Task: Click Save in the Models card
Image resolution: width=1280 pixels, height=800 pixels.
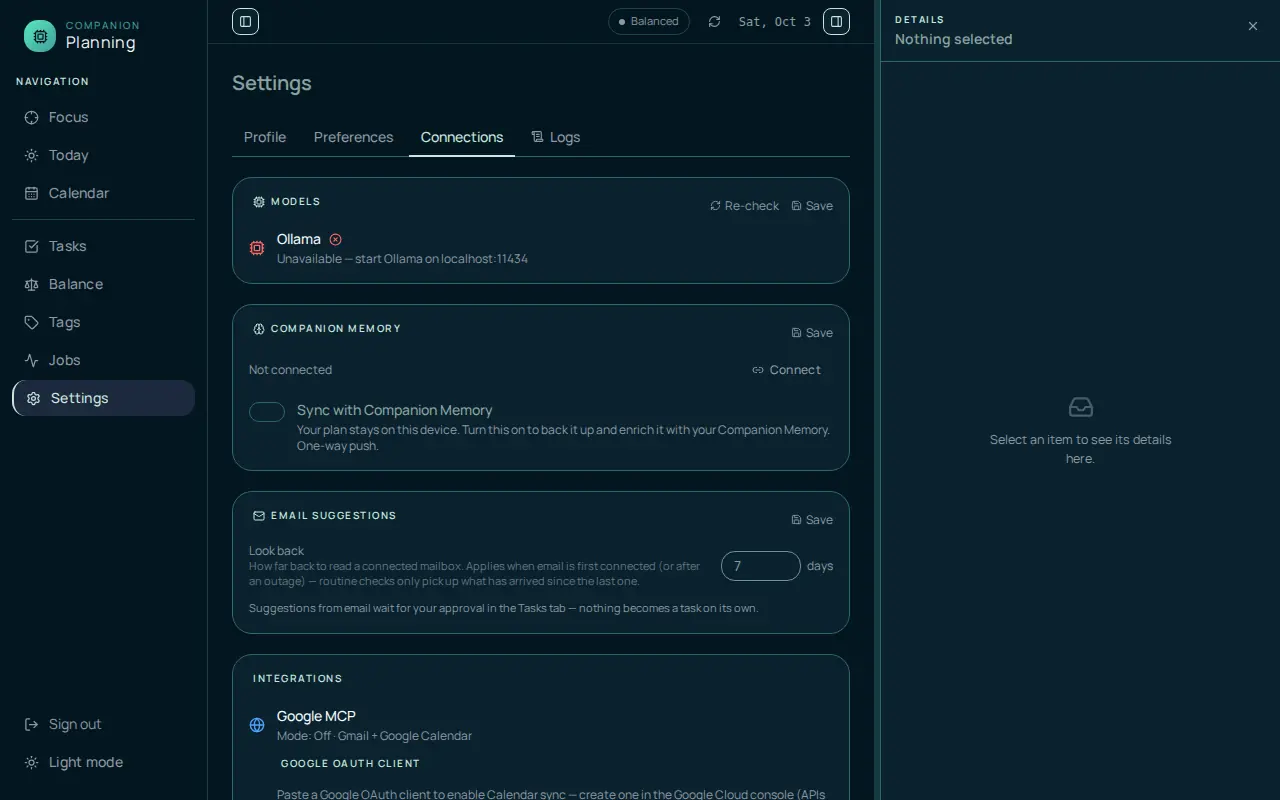Action: pos(812,206)
